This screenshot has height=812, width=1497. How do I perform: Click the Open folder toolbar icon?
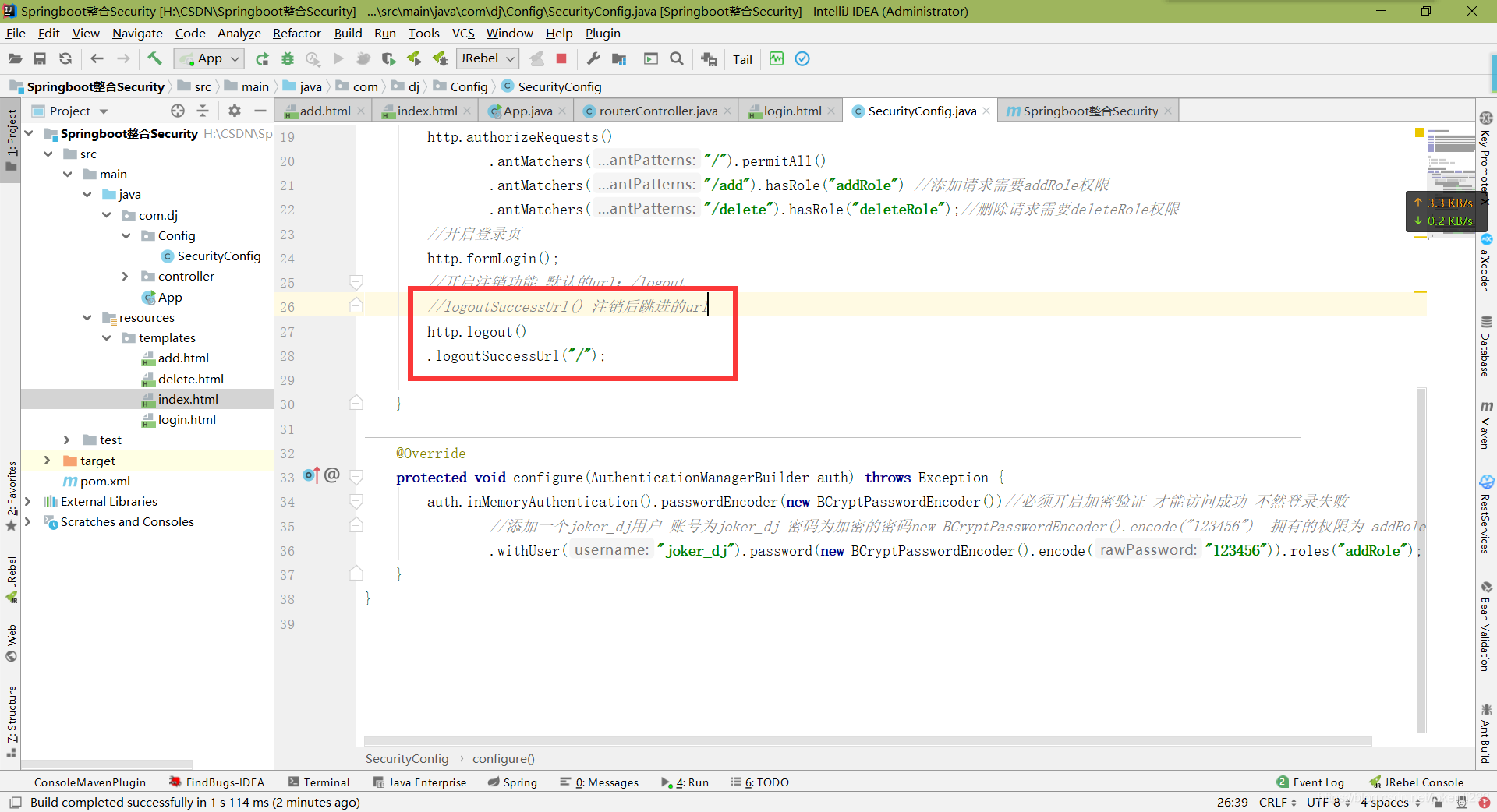click(x=15, y=58)
